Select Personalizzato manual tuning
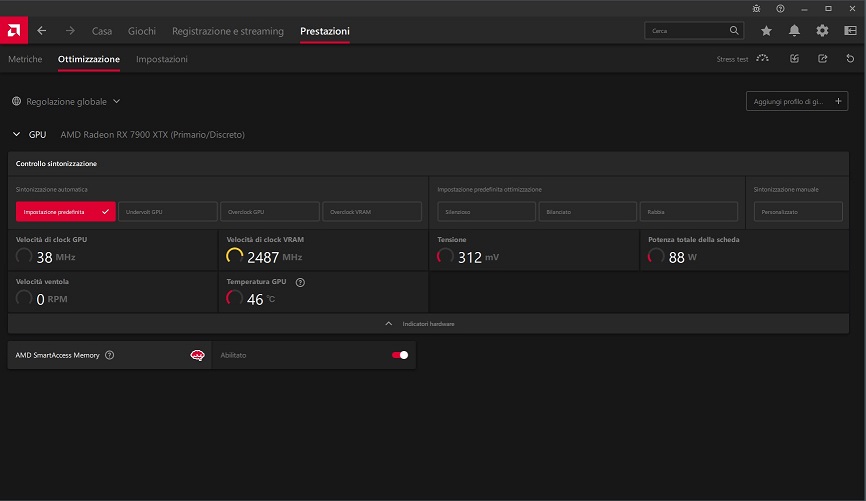The image size is (866, 501). click(798, 212)
